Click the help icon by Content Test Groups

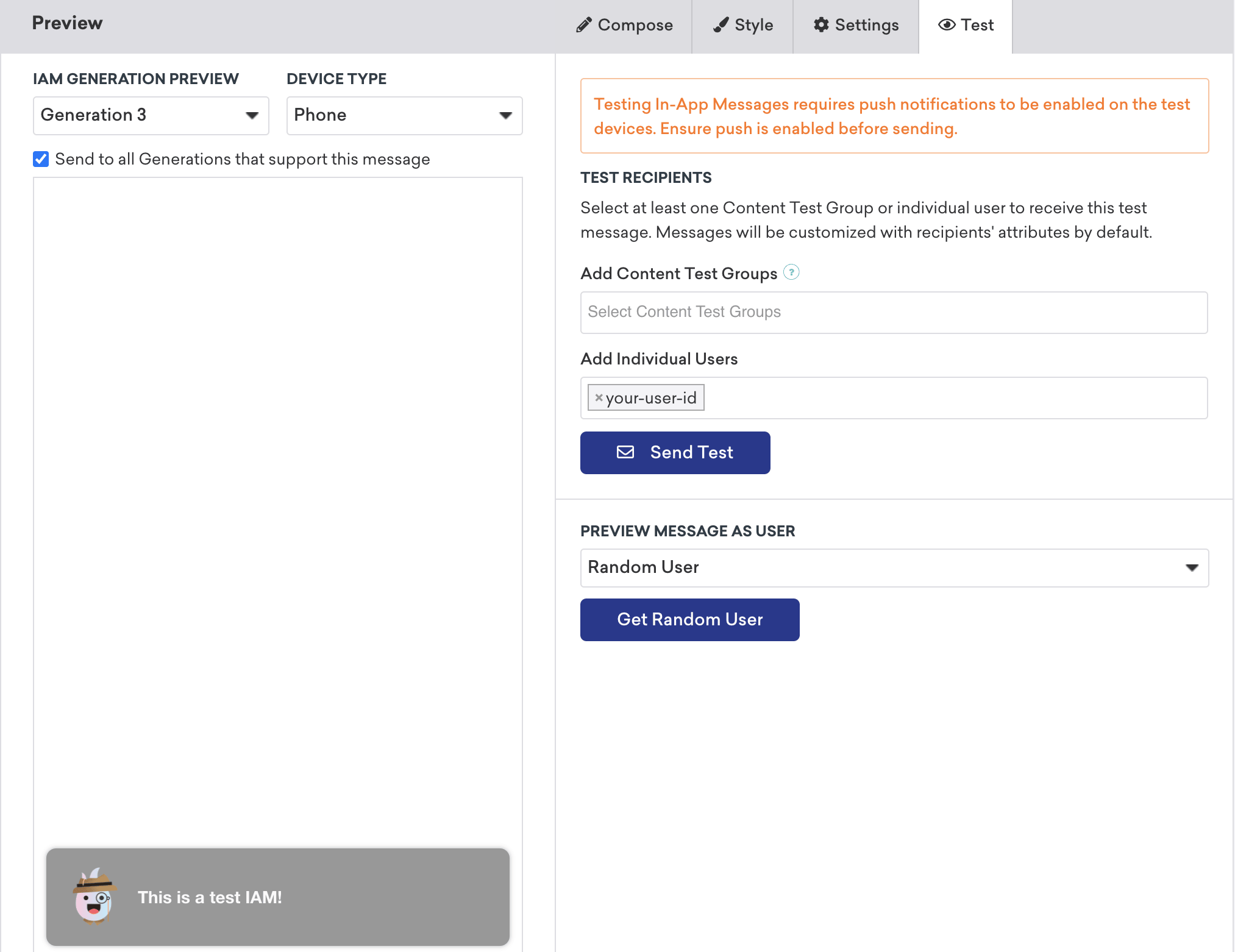pyautogui.click(x=791, y=272)
